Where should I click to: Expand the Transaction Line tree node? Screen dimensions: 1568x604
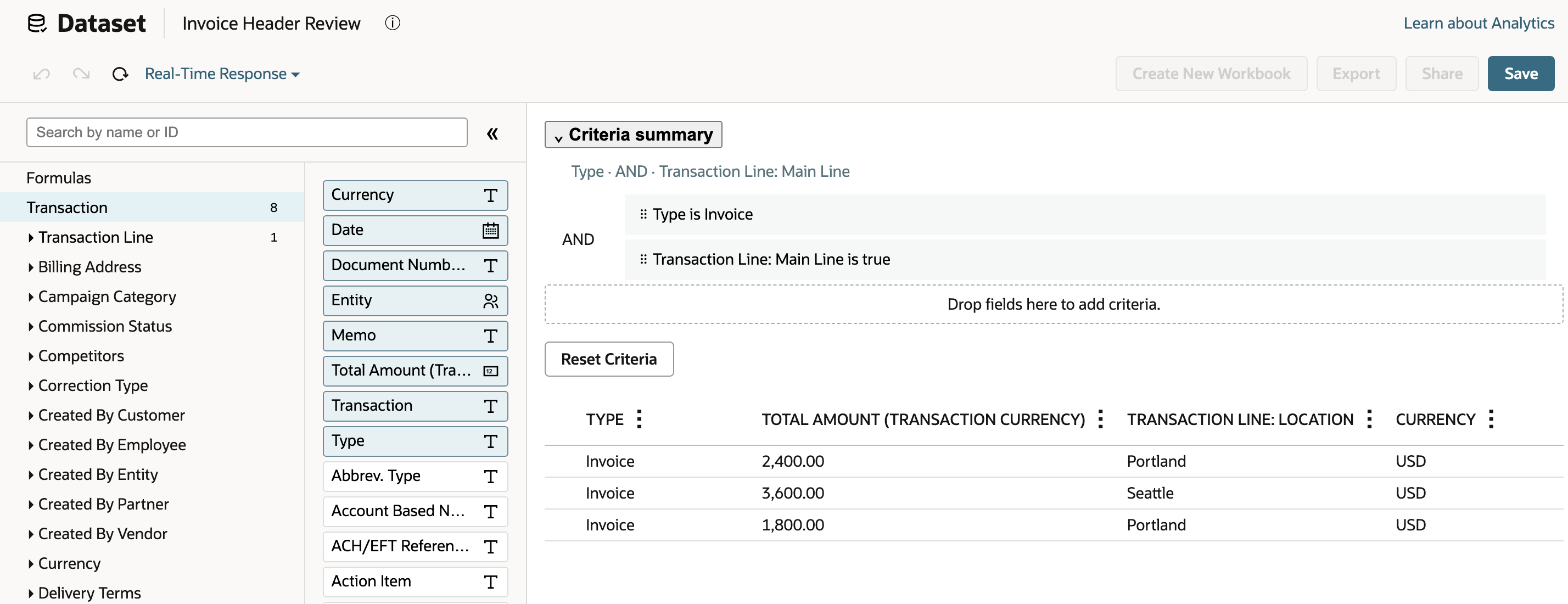coord(30,237)
